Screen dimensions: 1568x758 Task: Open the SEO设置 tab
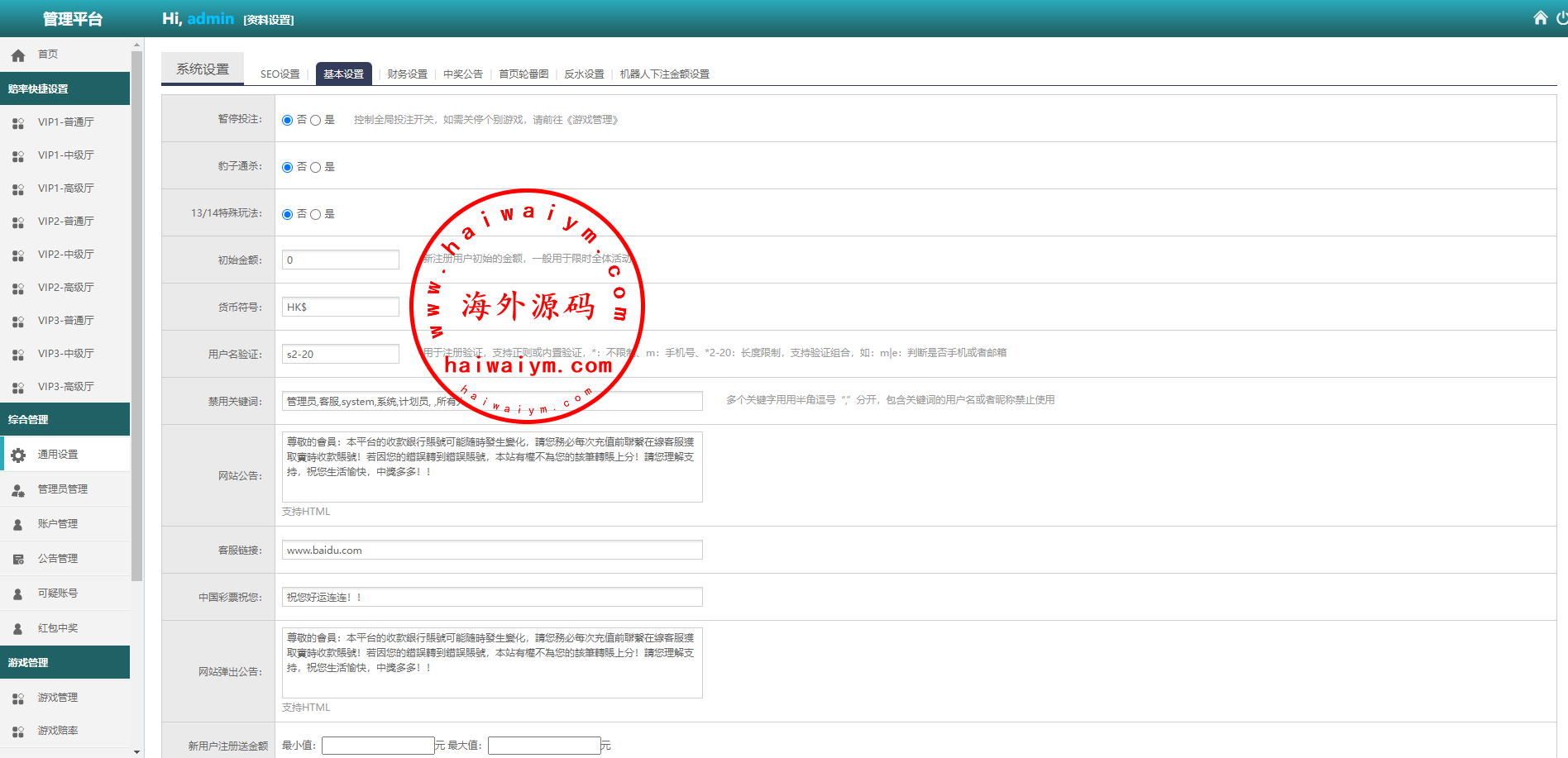[280, 74]
